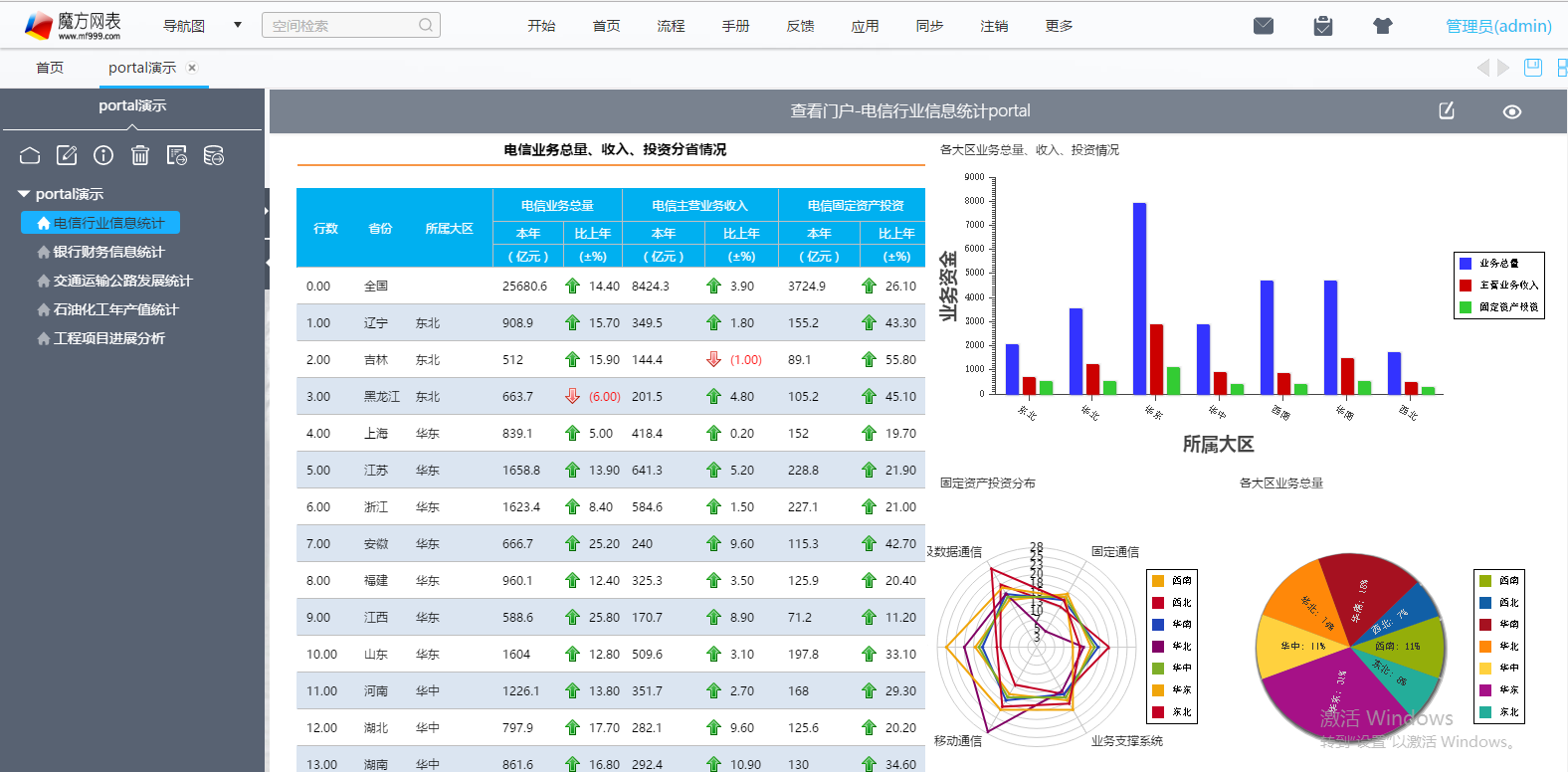Click the trash delete icon in sidebar

pos(140,155)
